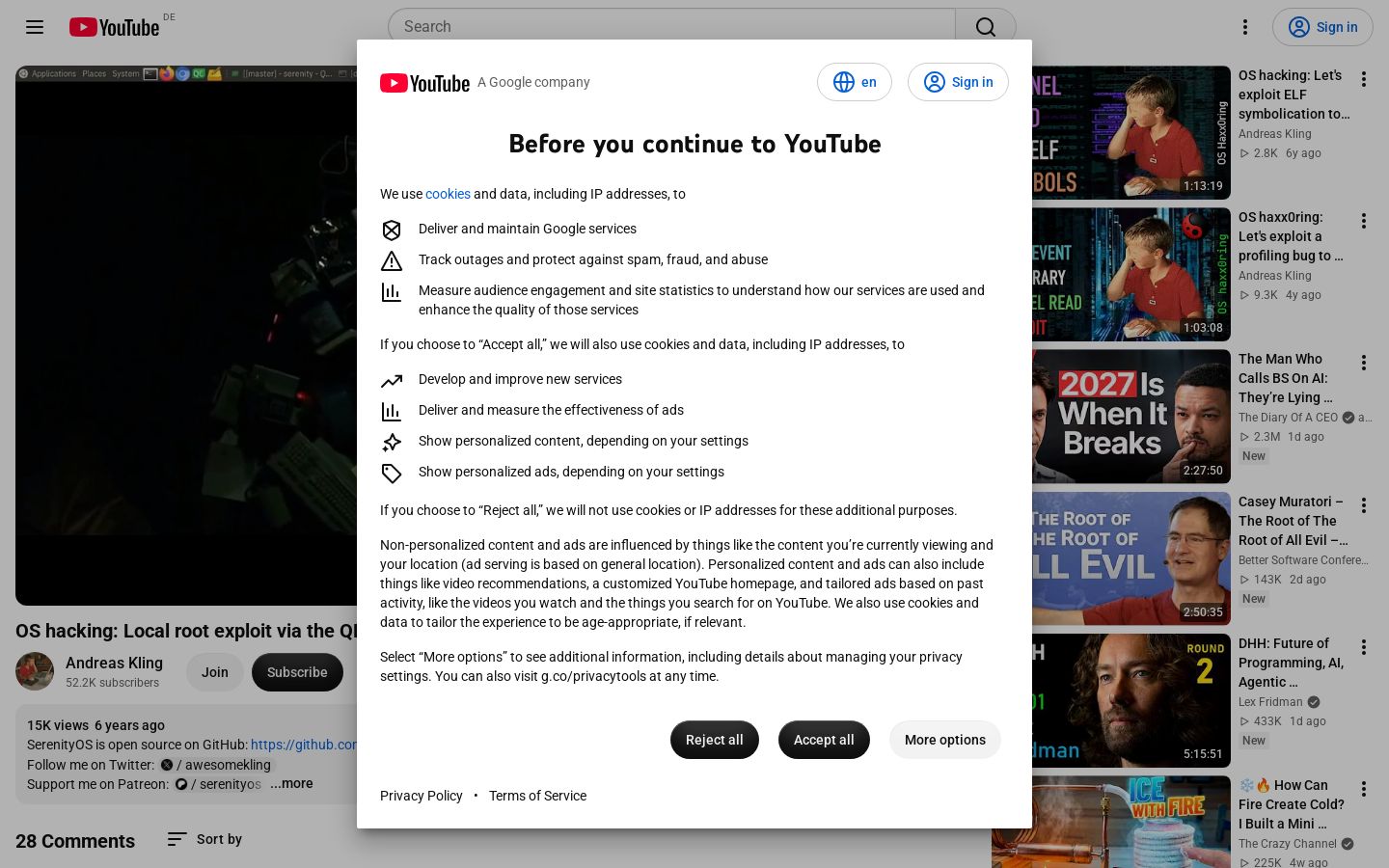The height and width of the screenshot is (868, 1389).
Task: Open 'DHH: Future of Programming' title
Action: (x=1292, y=663)
